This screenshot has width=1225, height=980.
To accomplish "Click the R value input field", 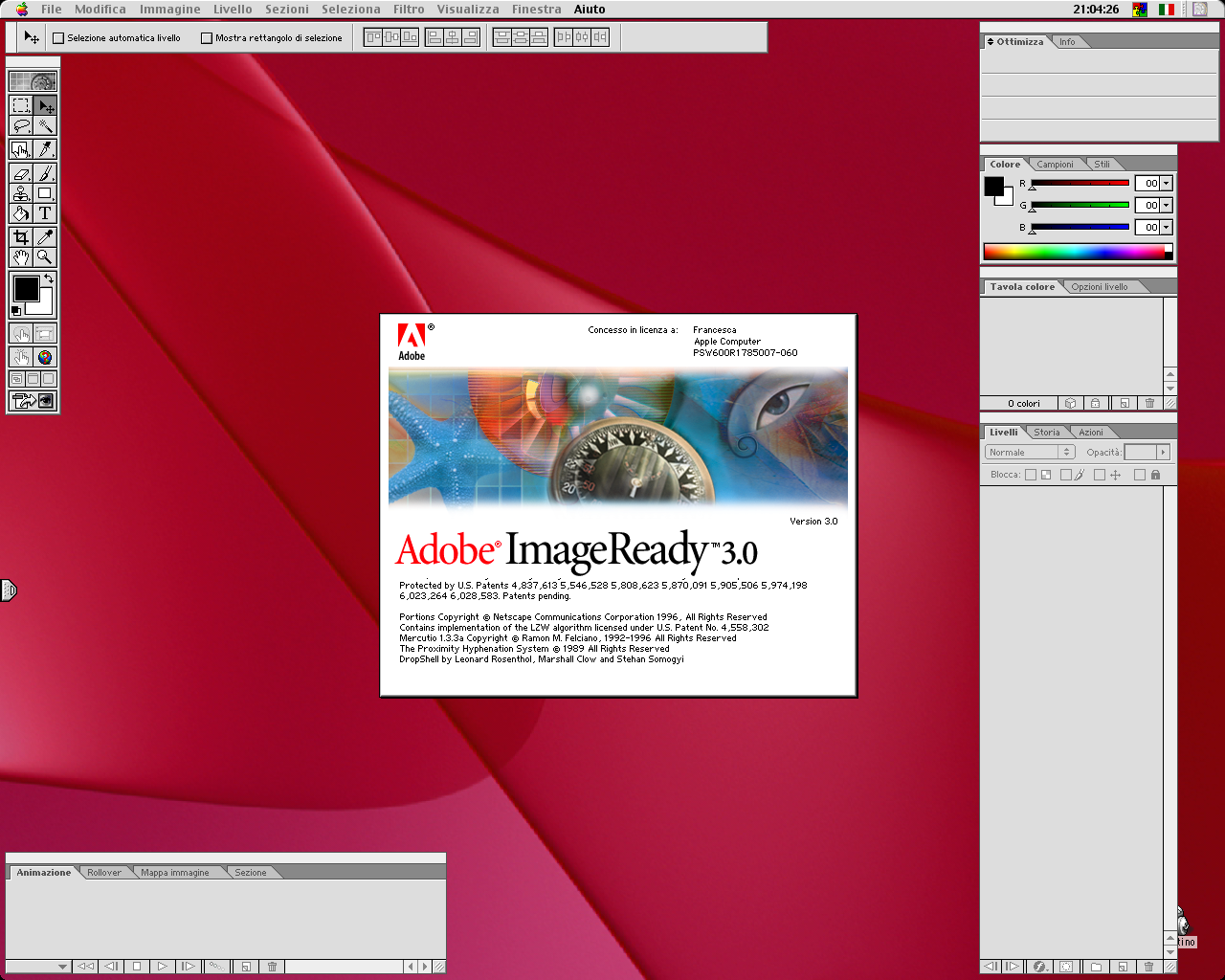I will coord(1147,183).
